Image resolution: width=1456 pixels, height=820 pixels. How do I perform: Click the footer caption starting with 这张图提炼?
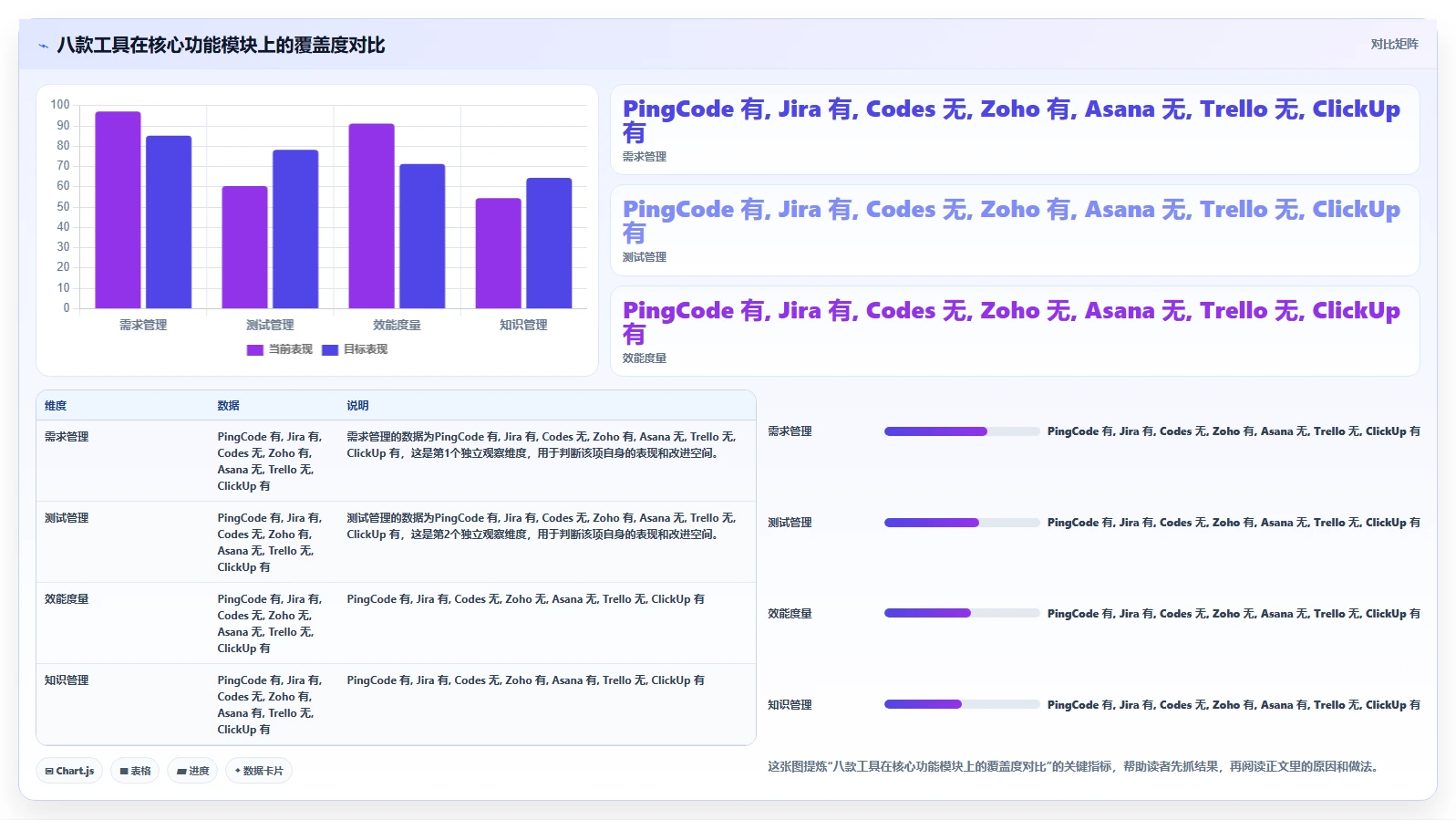tap(1075, 767)
